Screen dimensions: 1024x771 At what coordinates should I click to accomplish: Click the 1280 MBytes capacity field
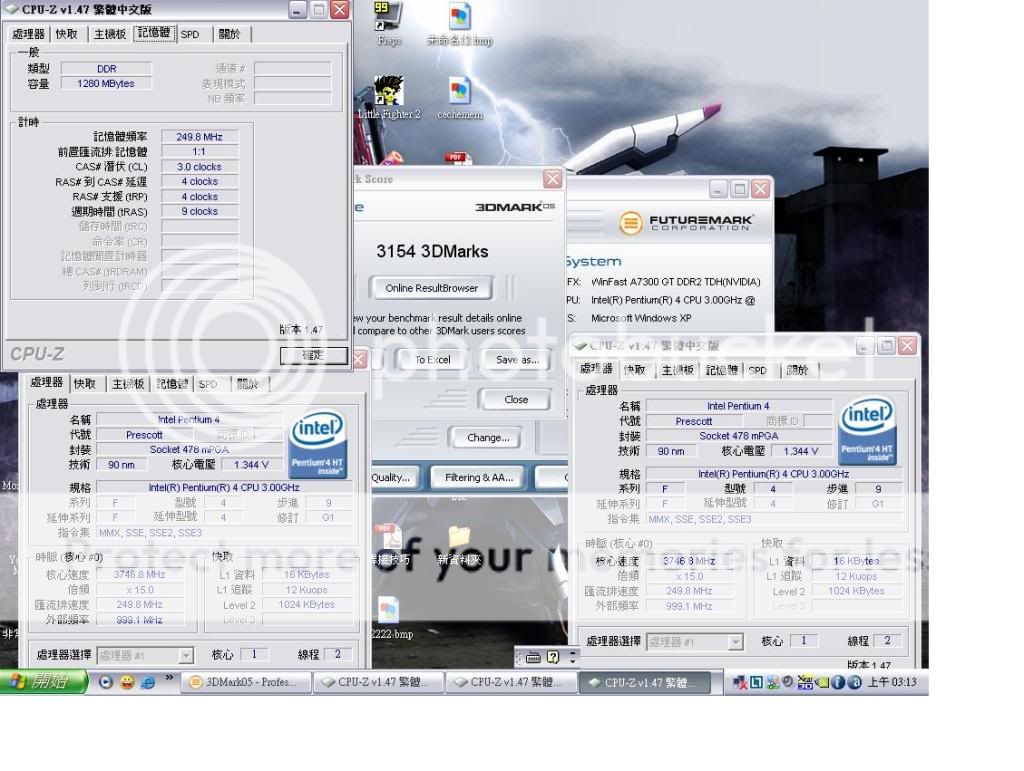pyautogui.click(x=106, y=84)
